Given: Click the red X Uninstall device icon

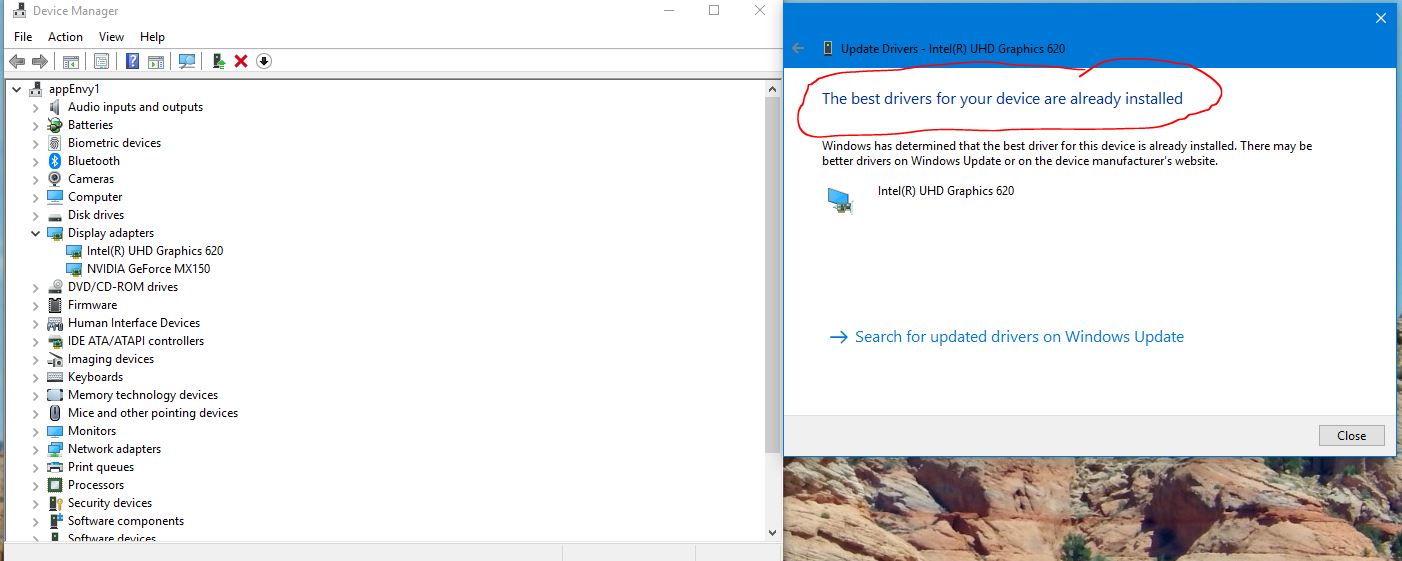Looking at the screenshot, I should 241,61.
